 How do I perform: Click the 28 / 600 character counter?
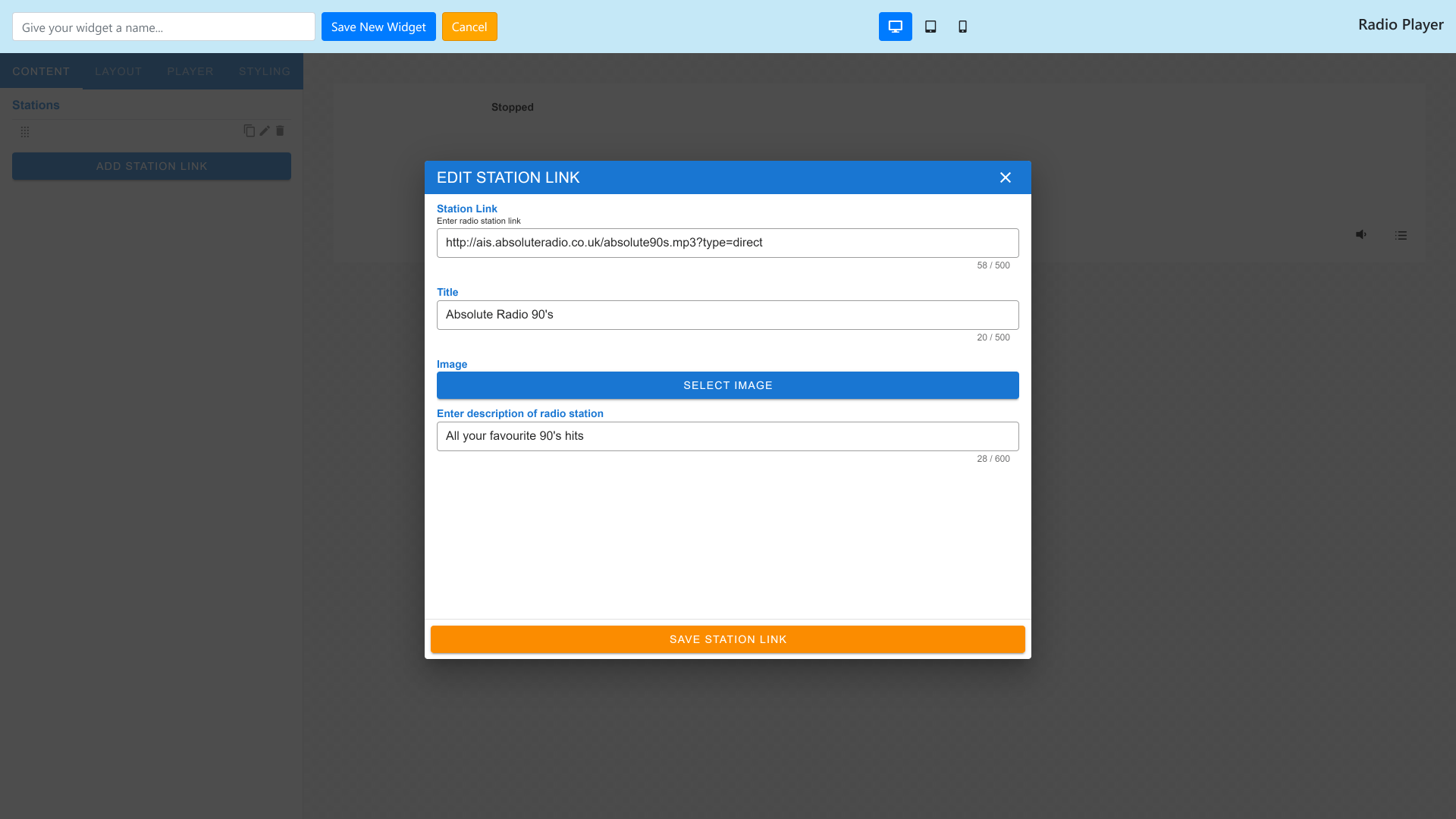click(993, 459)
